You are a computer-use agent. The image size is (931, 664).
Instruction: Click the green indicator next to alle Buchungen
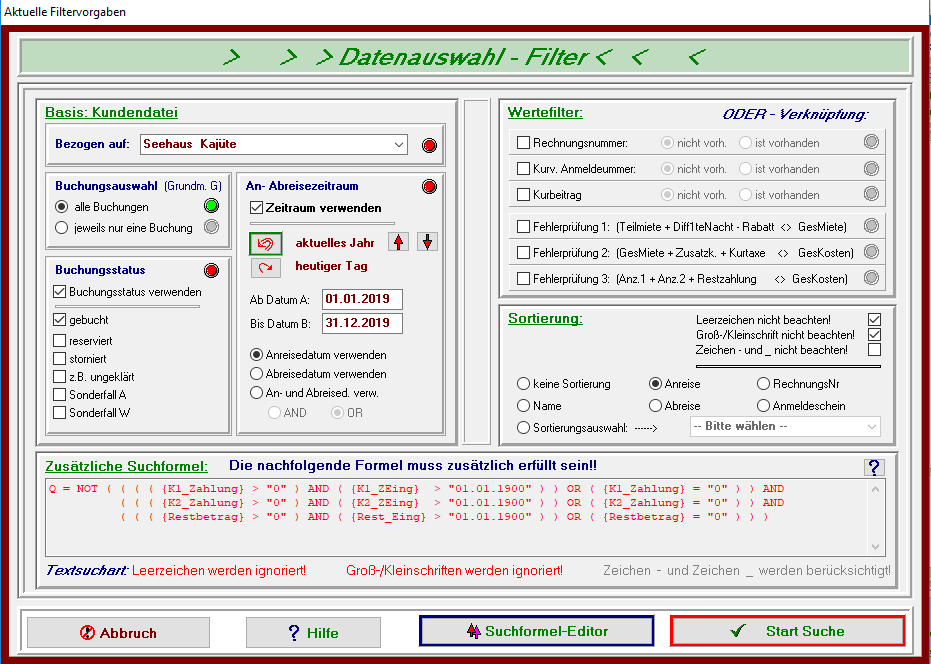pos(211,207)
